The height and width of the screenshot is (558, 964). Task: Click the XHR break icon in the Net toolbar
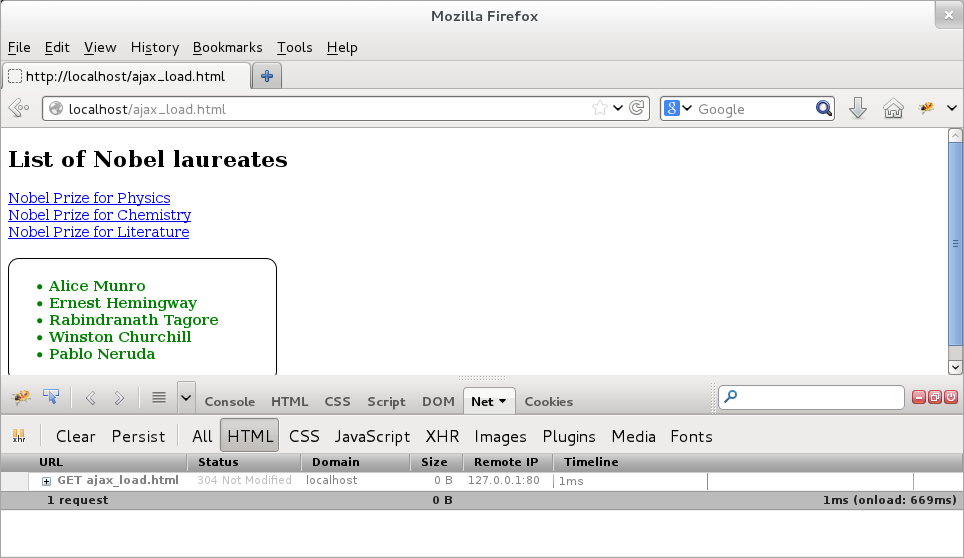tap(19, 436)
